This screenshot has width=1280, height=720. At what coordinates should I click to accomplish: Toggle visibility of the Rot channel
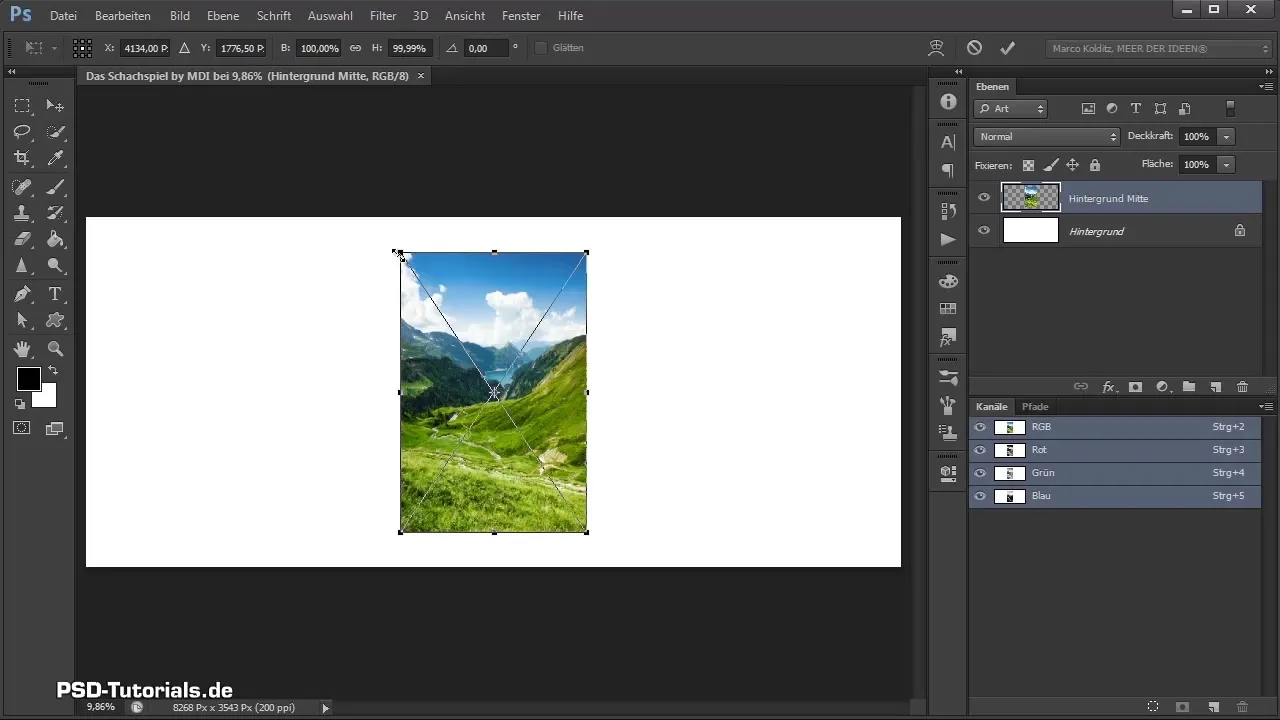click(980, 450)
